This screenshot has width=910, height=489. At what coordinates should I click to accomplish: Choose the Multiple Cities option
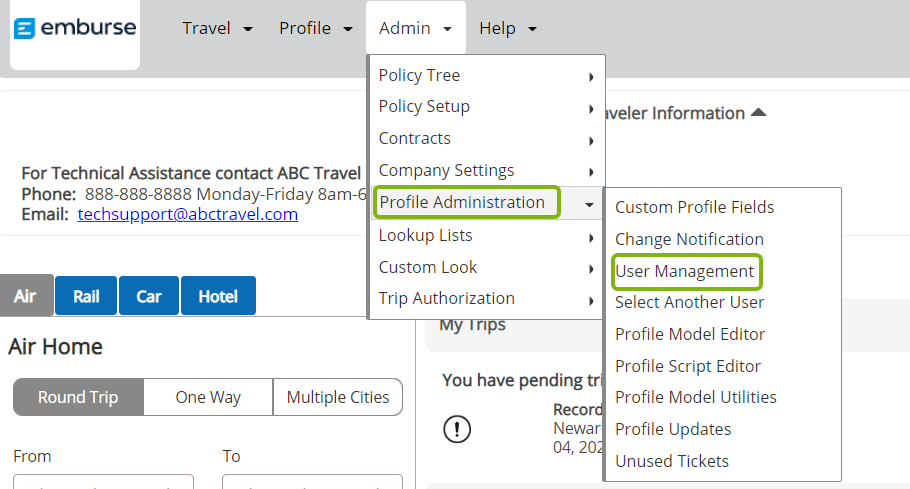338,397
